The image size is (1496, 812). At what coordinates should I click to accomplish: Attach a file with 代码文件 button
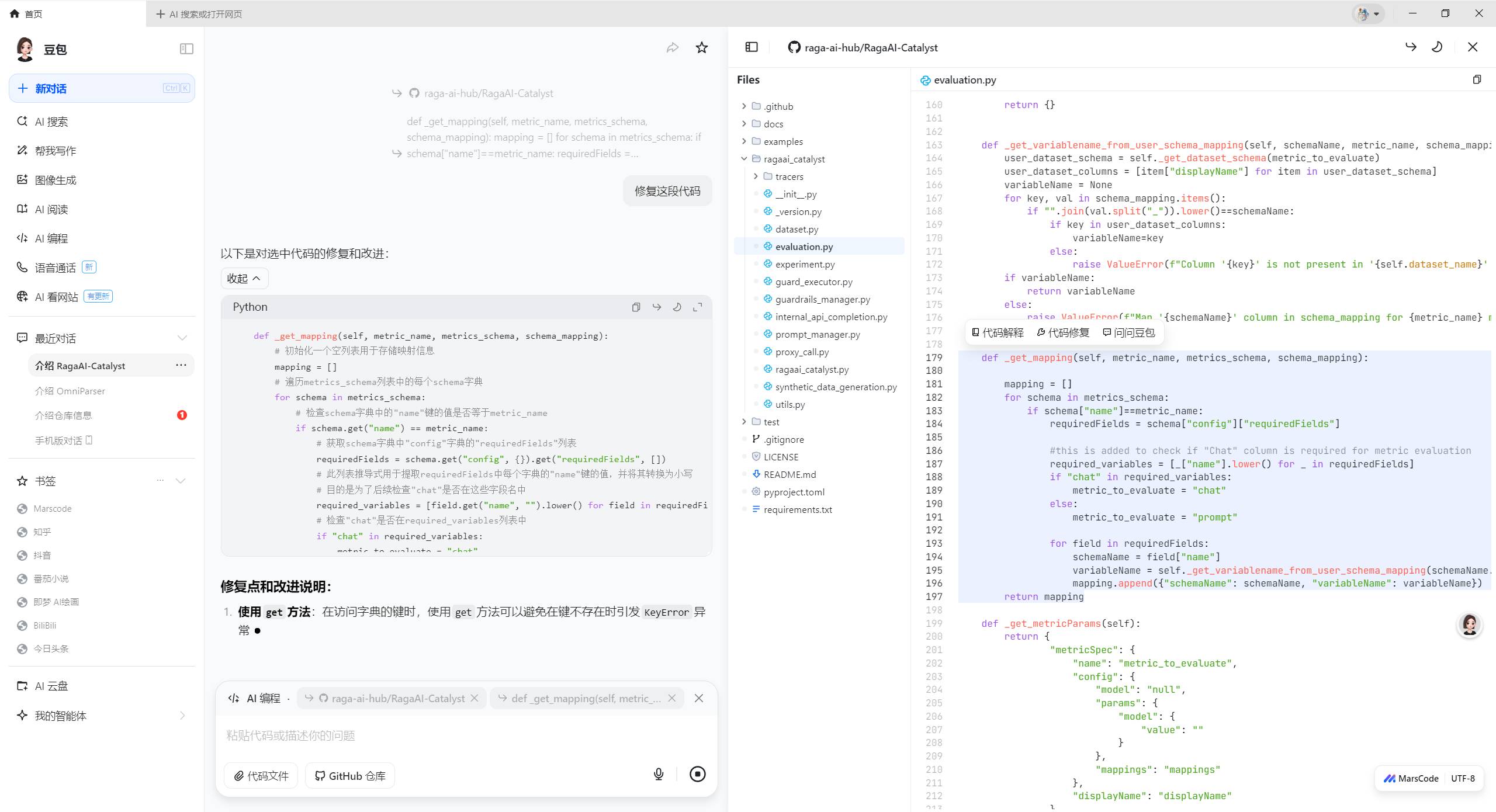pyautogui.click(x=261, y=776)
